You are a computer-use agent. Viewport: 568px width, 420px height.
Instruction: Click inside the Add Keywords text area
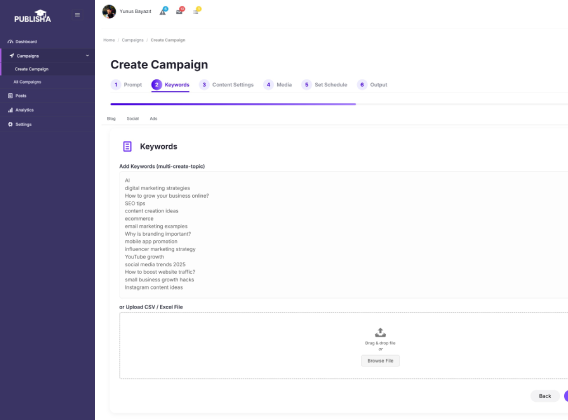coord(343,235)
